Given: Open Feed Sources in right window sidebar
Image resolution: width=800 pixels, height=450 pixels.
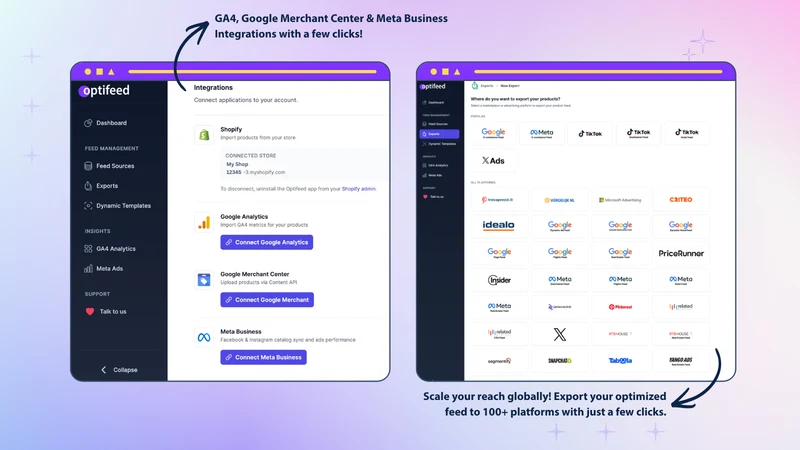Looking at the screenshot, I should click(x=435, y=124).
